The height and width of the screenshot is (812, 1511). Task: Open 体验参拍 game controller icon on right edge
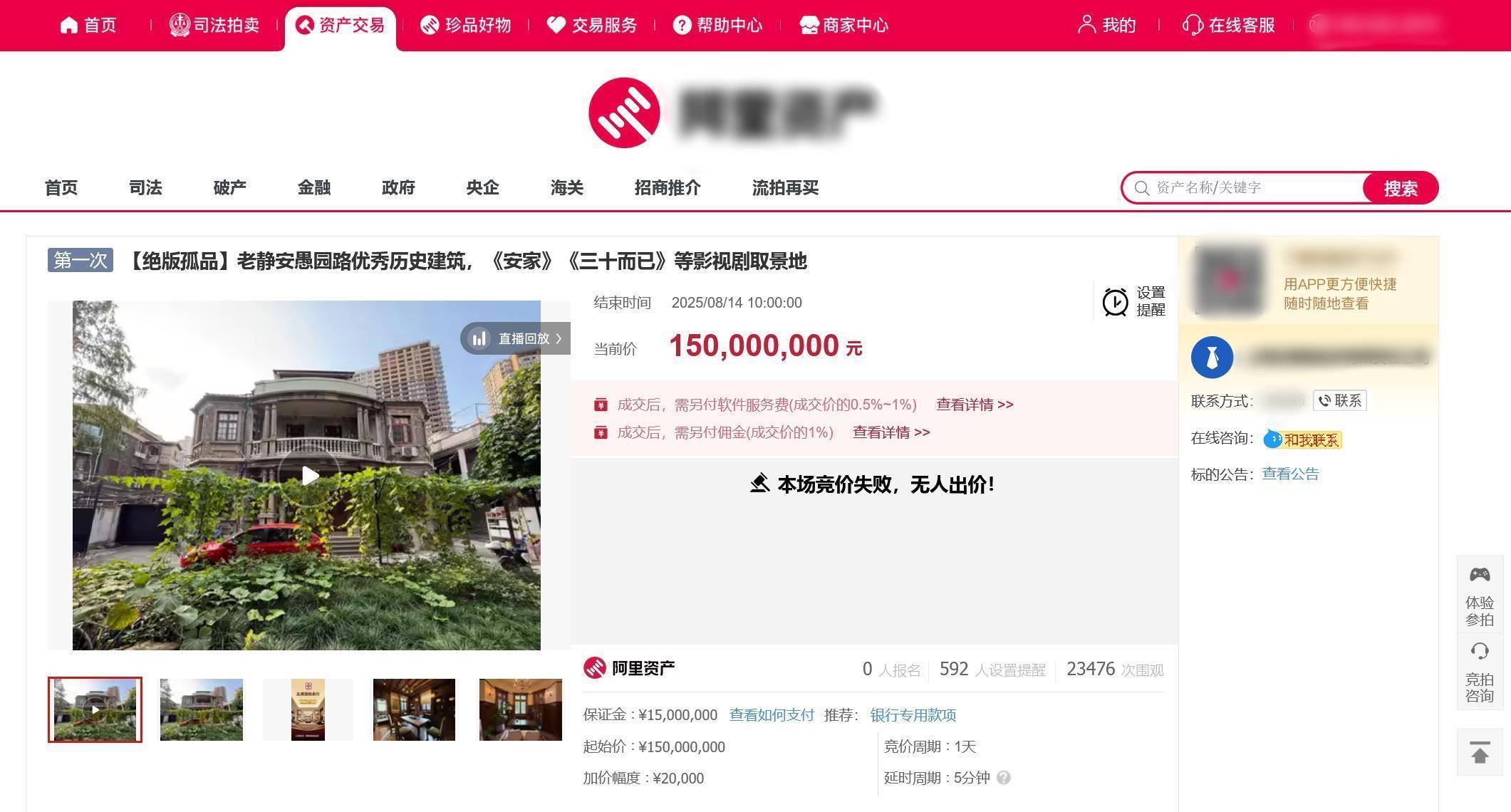(x=1480, y=574)
